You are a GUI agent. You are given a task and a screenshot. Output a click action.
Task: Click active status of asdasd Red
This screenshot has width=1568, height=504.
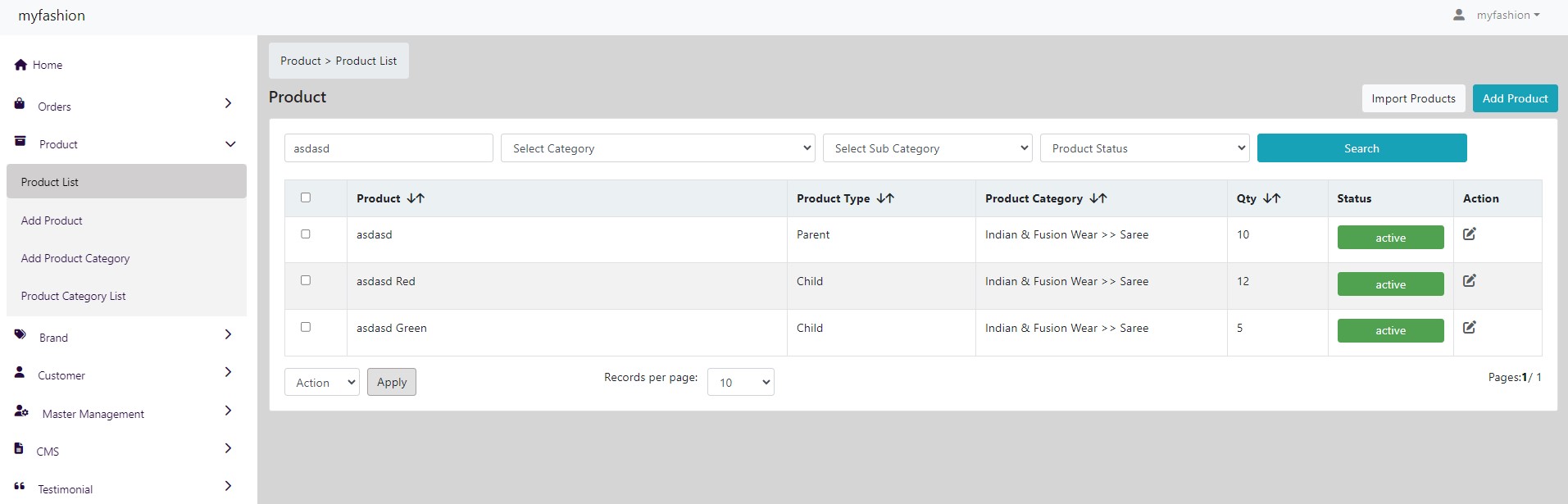(1390, 284)
